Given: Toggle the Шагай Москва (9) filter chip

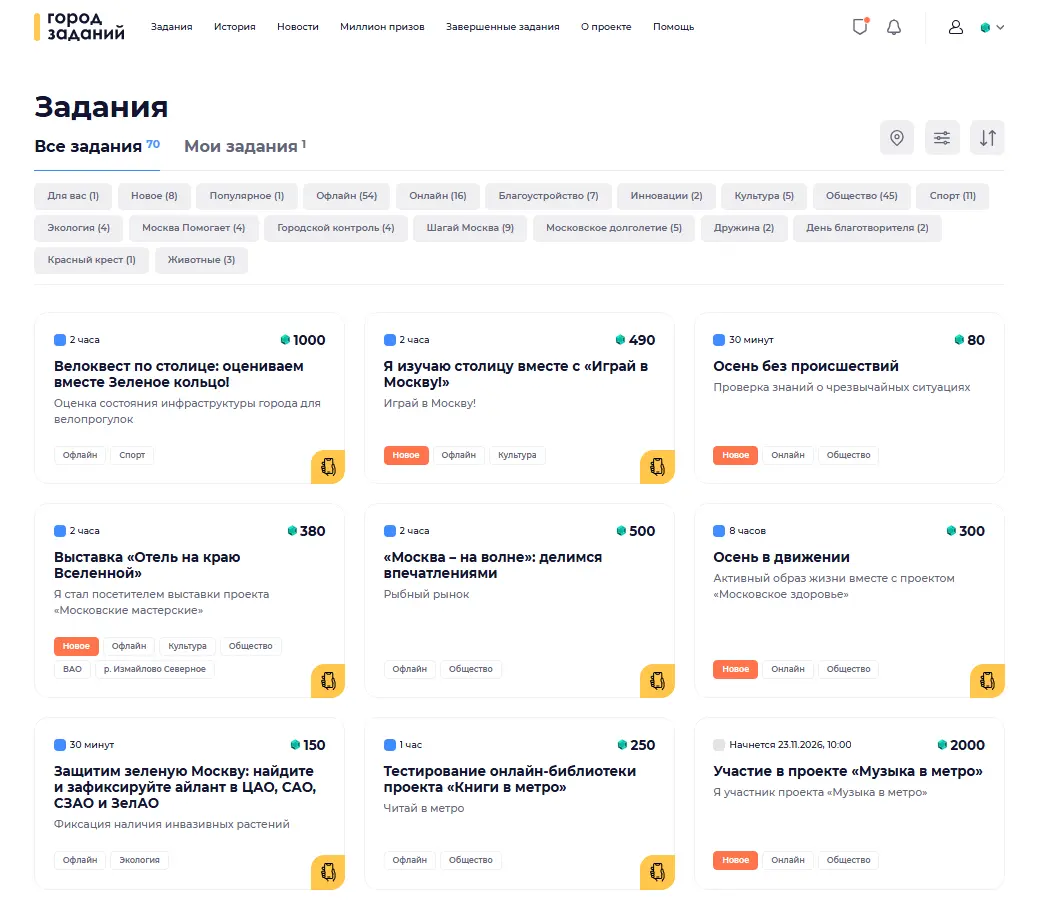Looking at the screenshot, I should pos(470,228).
